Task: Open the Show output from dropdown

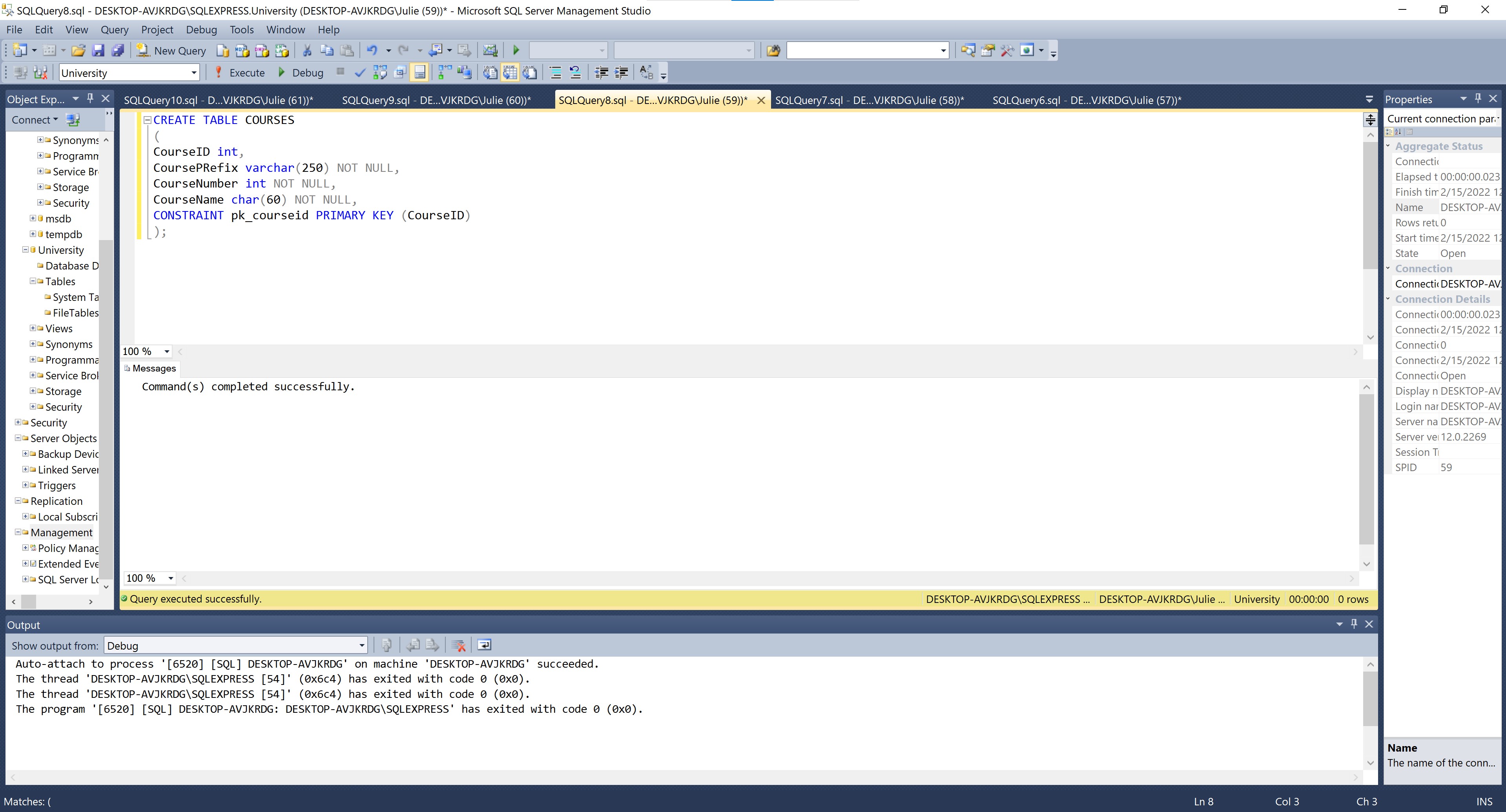Action: (361, 646)
